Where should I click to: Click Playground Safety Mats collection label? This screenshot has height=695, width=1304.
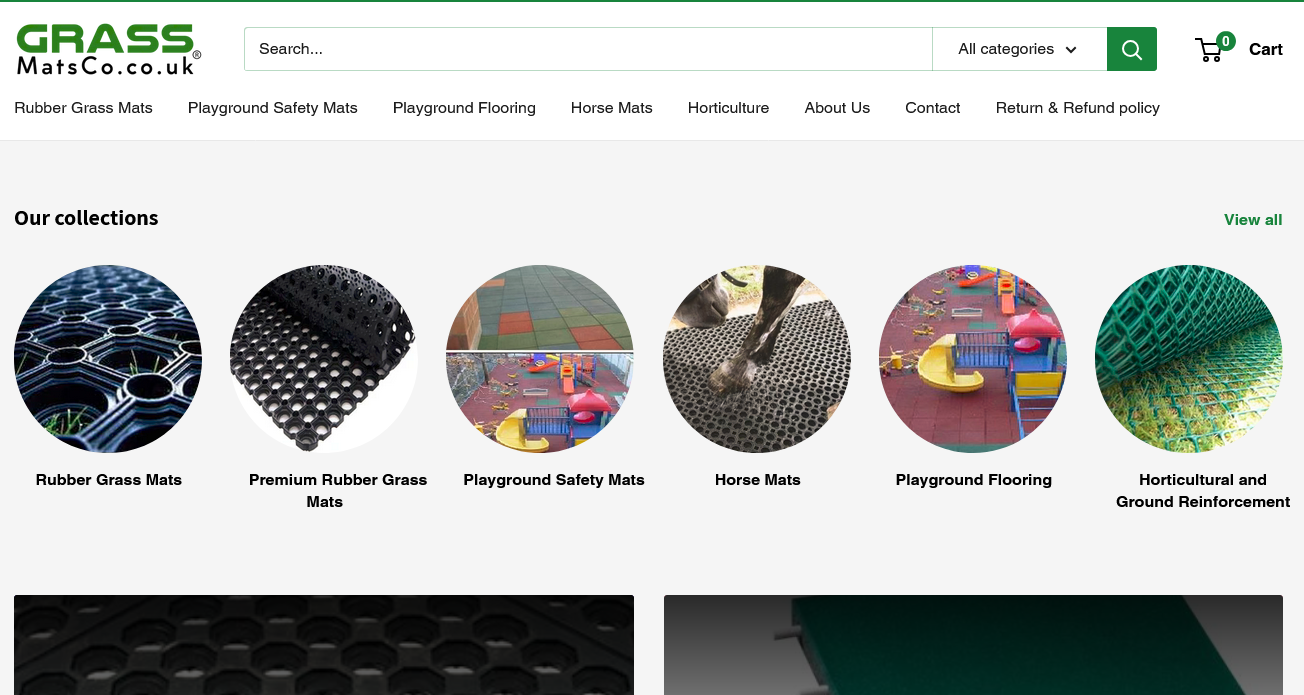(x=554, y=480)
